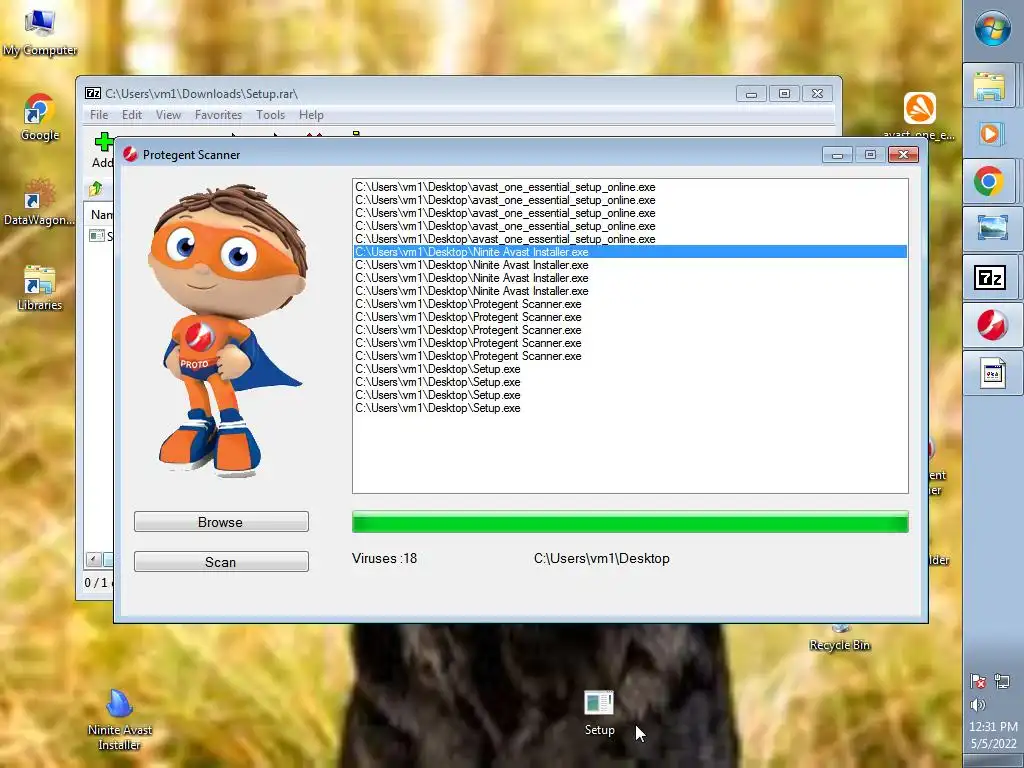Close the 7-Zip Setup.rar window
The image size is (1024, 768).
point(817,94)
